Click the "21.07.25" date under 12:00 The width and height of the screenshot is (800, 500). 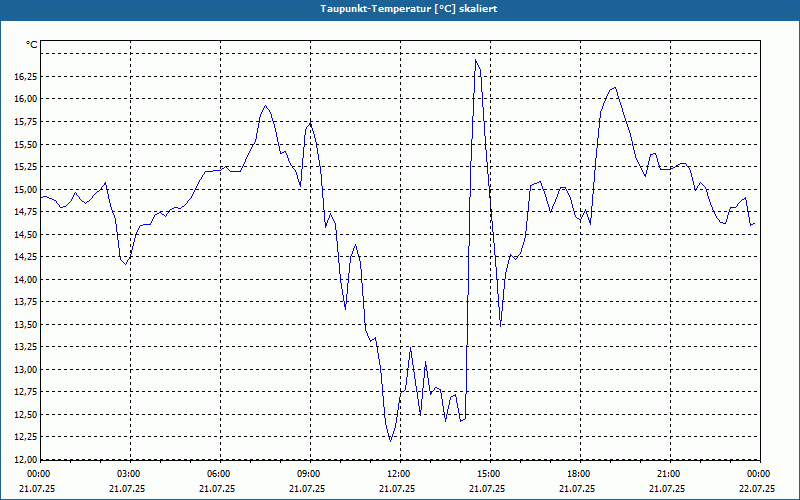(397, 488)
